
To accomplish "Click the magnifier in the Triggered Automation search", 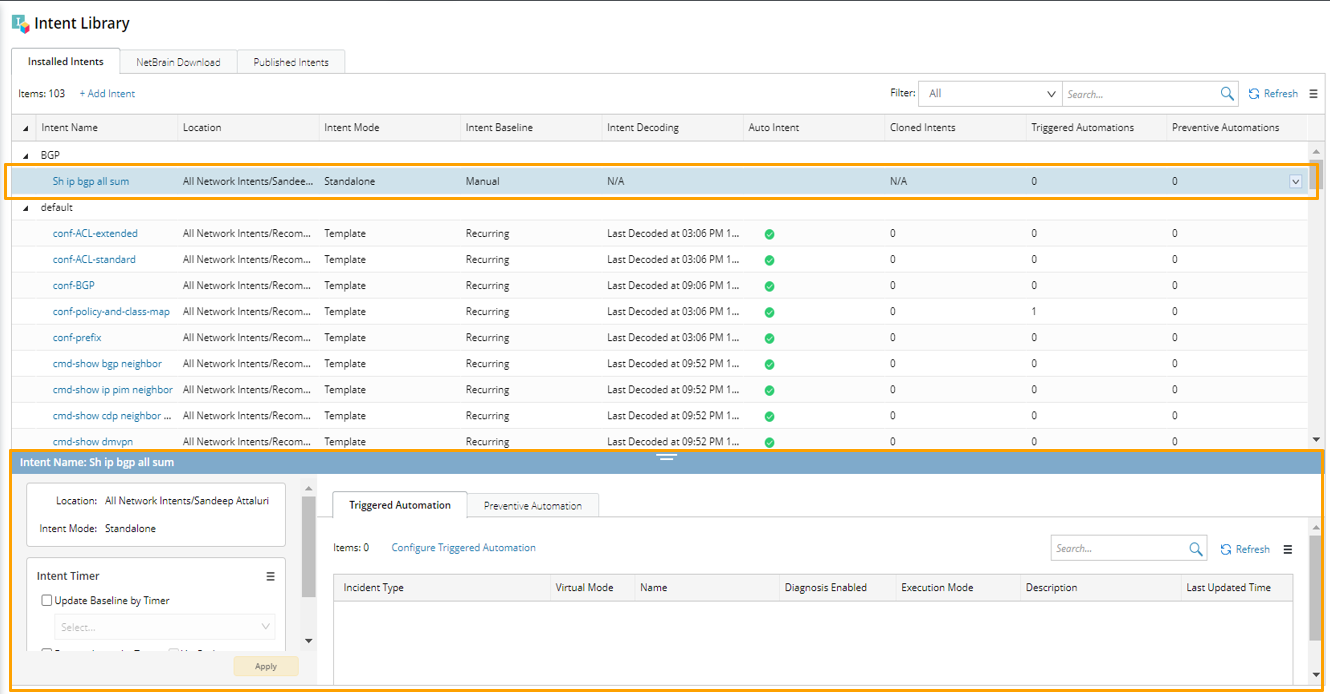I will 1196,549.
